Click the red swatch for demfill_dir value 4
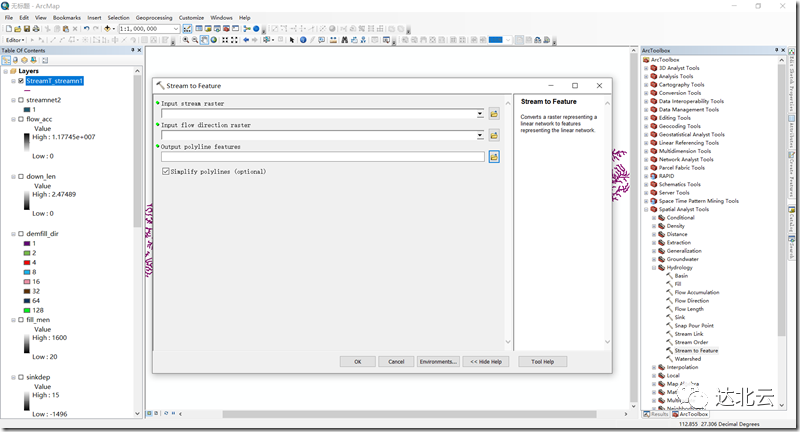This screenshot has width=800, height=432. pyautogui.click(x=27, y=263)
